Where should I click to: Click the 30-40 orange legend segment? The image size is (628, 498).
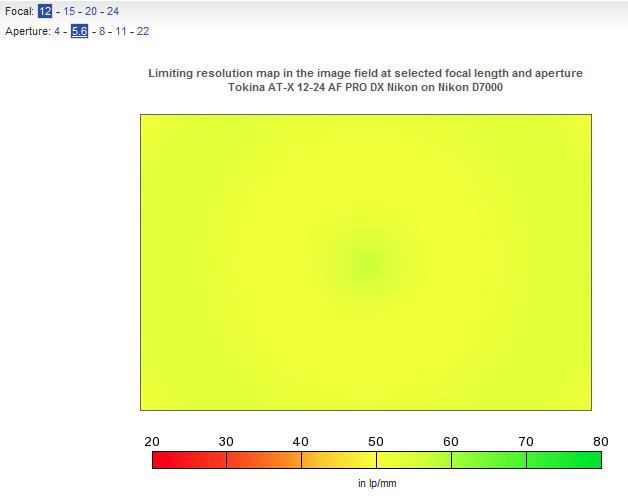pos(264,460)
